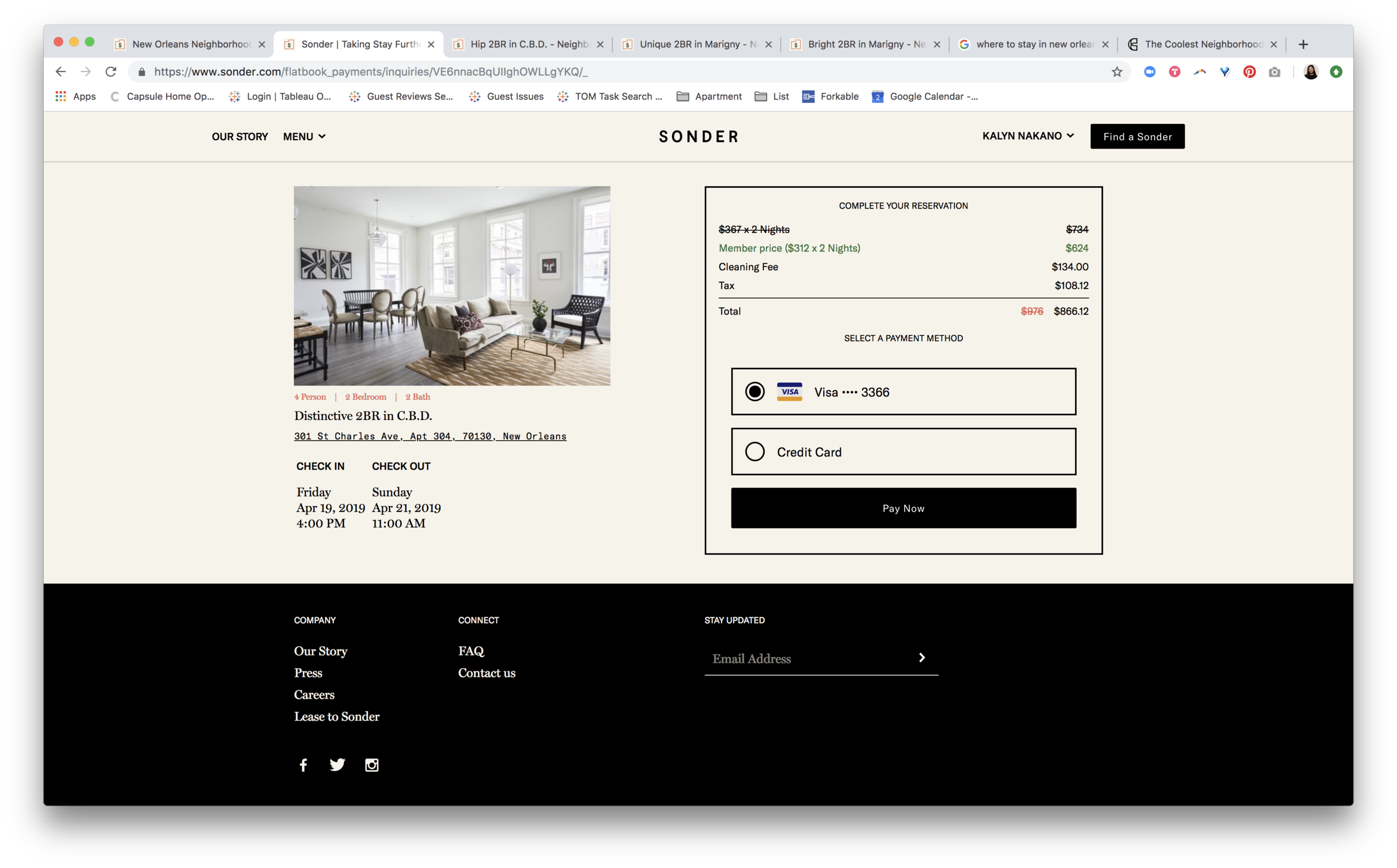Switch to Unique 2BR in Marigny tab

tap(697, 44)
